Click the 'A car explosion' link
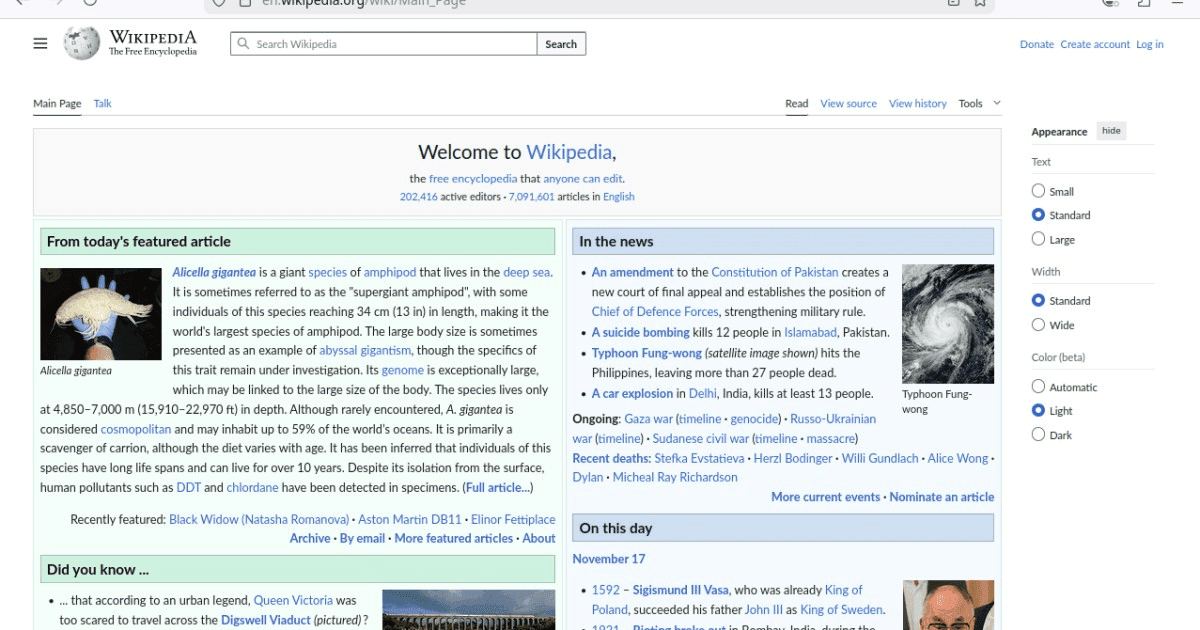Image resolution: width=1200 pixels, height=630 pixels. coord(632,393)
